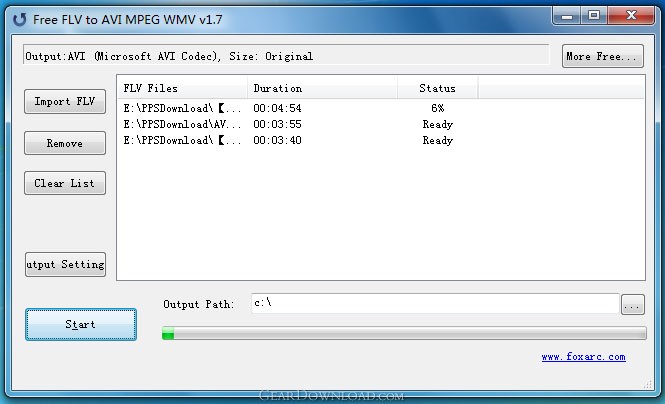Maximize the Free FLV to AVI window
Viewport: 665px width, 404px height.
(594, 16)
